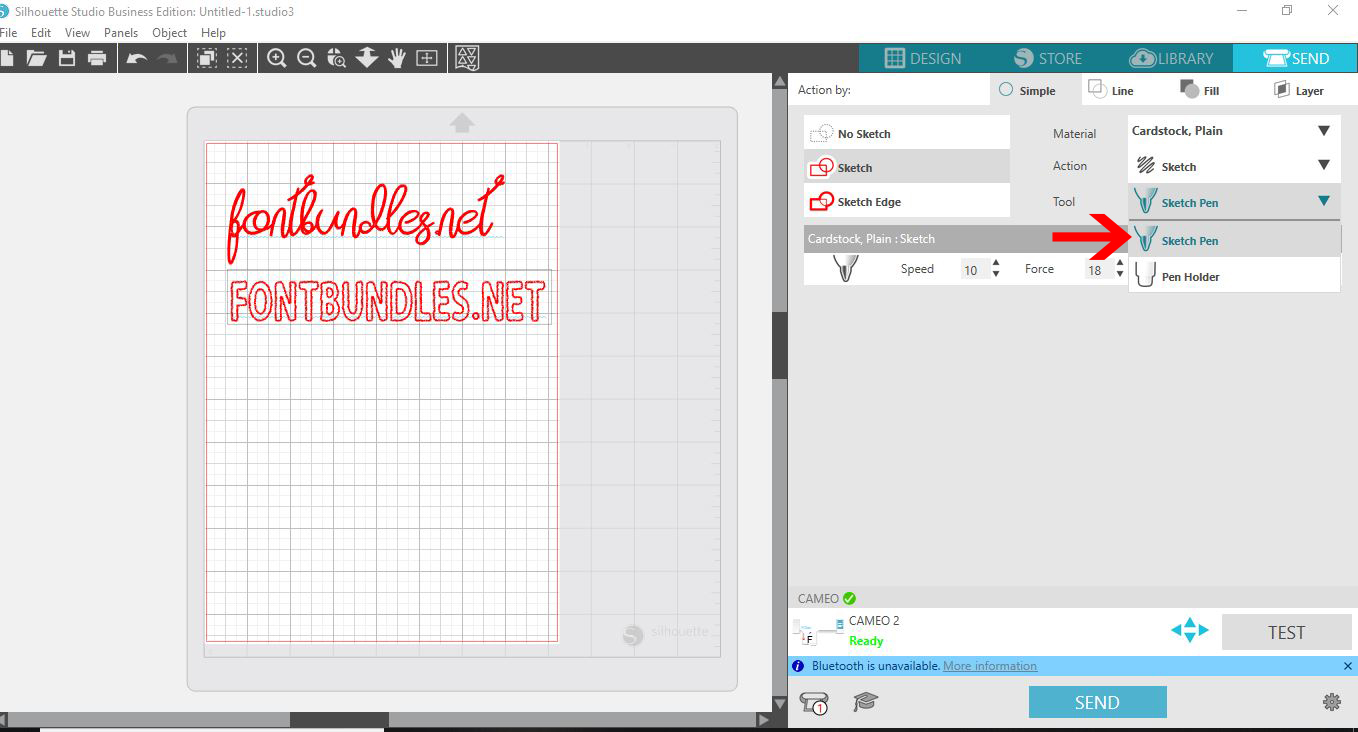The height and width of the screenshot is (732, 1358).
Task: Open the graduation cap tutorial icon
Action: click(x=866, y=702)
